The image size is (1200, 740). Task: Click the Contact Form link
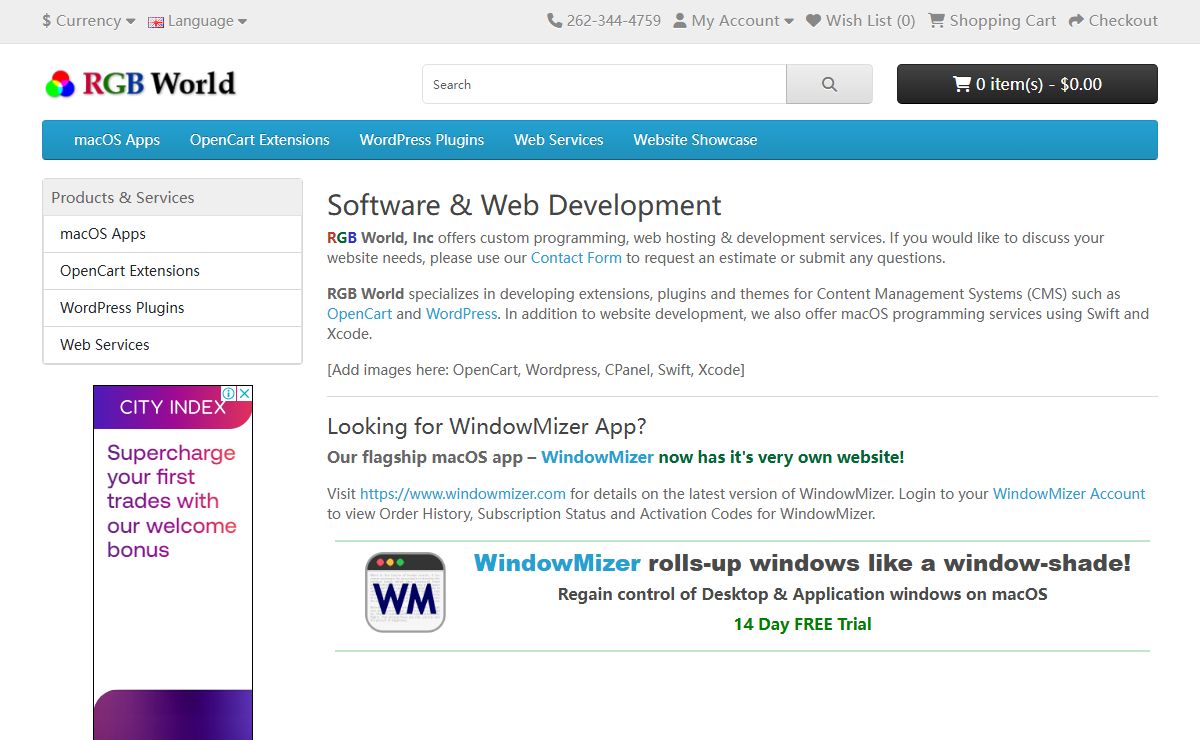click(x=576, y=258)
